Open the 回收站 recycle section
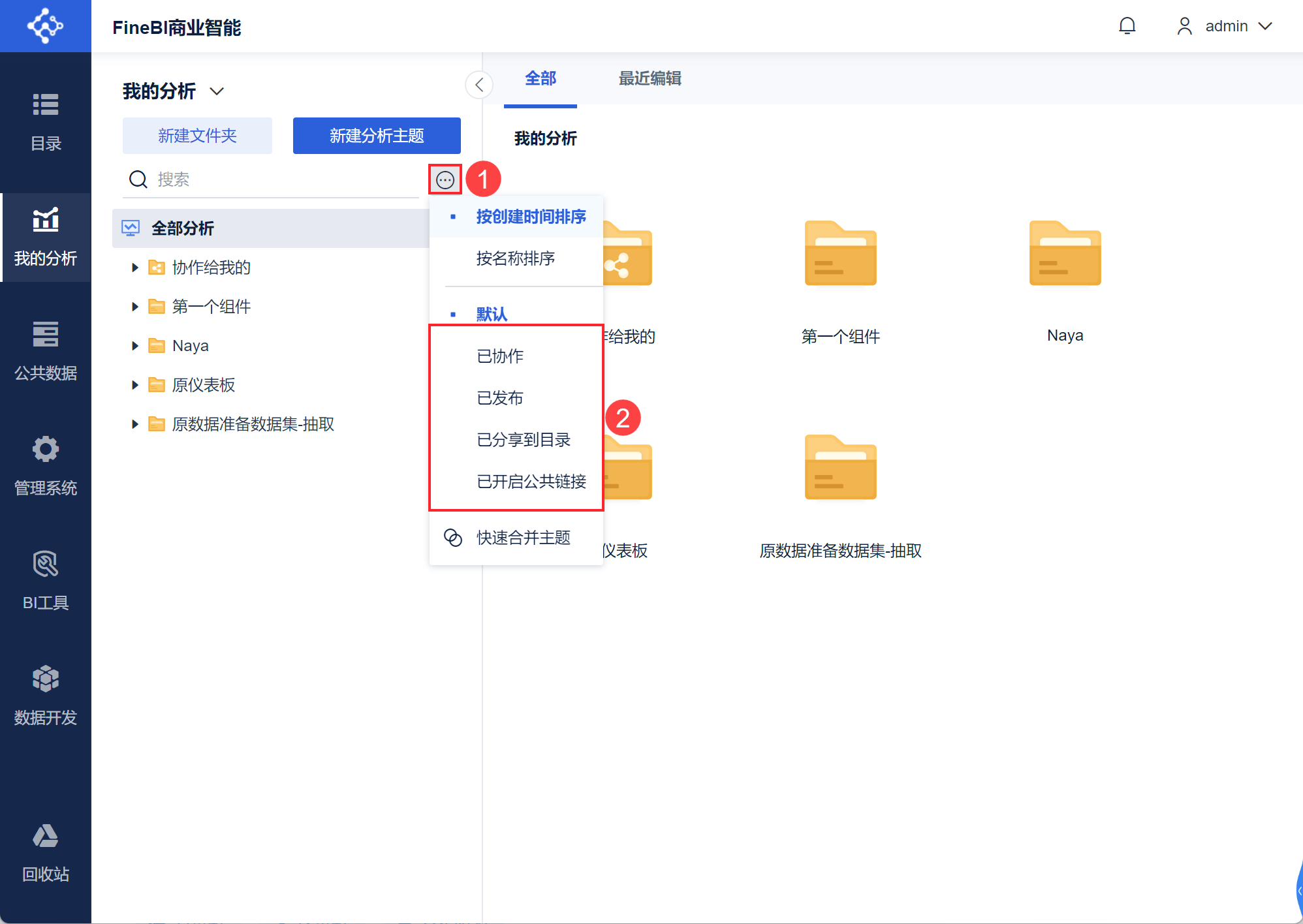1303x924 pixels. pyautogui.click(x=46, y=854)
